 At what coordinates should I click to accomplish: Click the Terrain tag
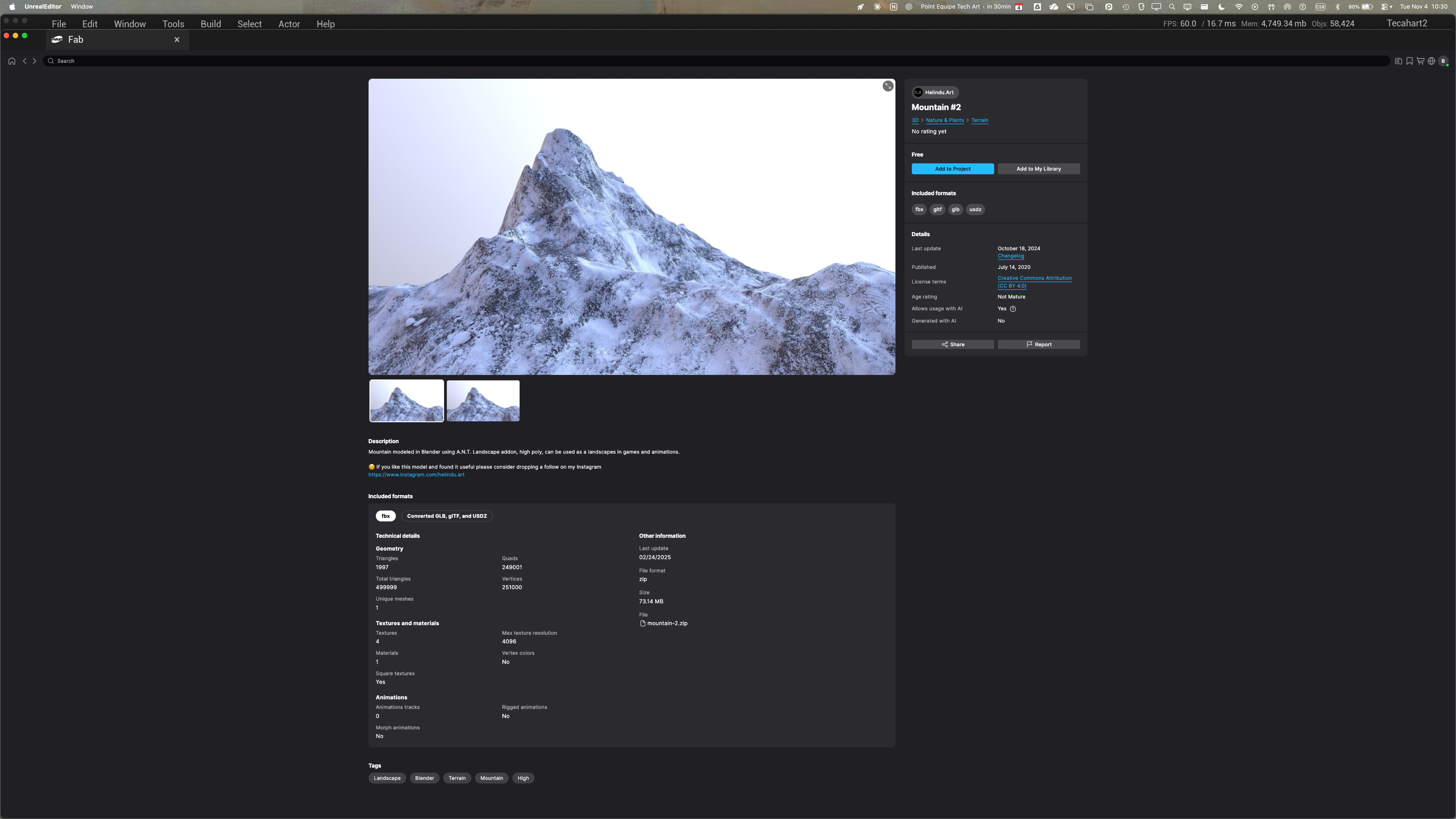[x=457, y=778]
